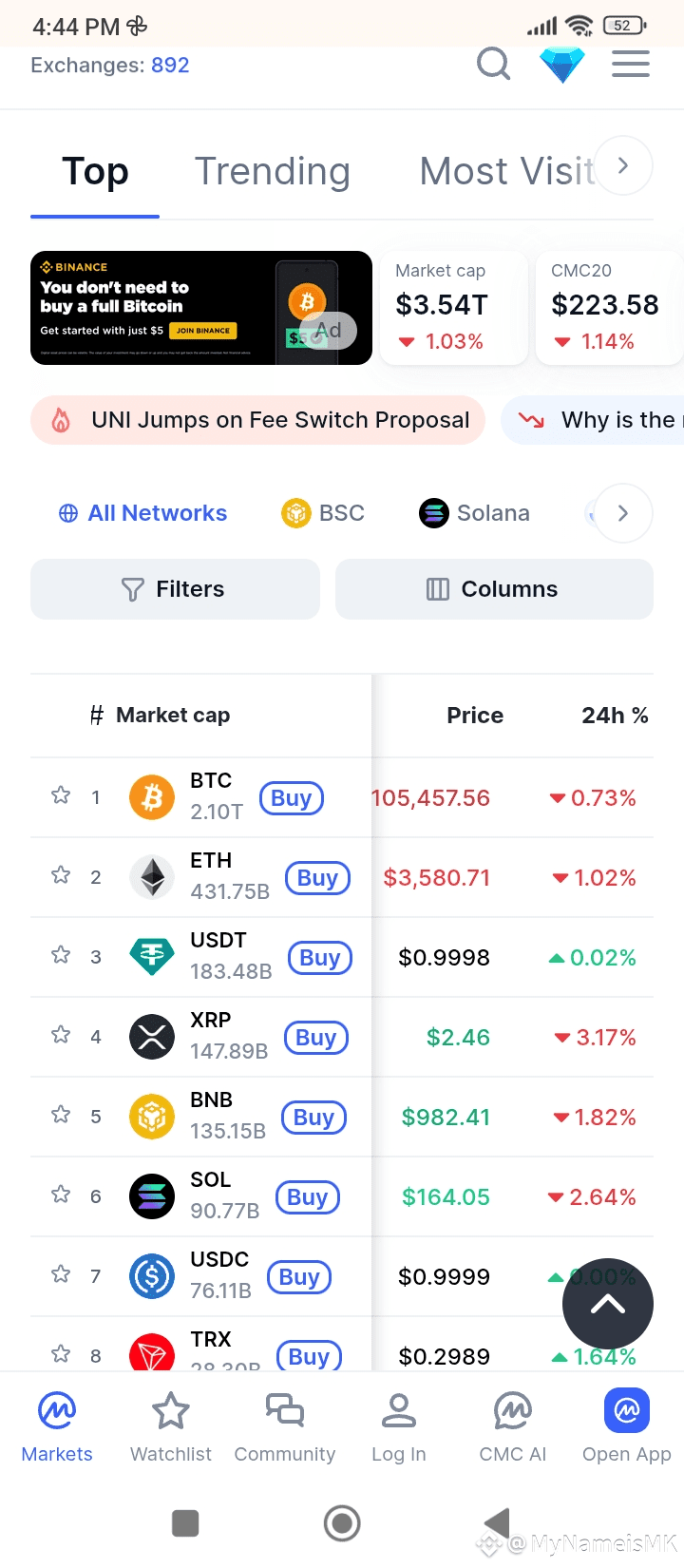Open the hamburger menu
This screenshot has width=684, height=1568.
(x=631, y=65)
